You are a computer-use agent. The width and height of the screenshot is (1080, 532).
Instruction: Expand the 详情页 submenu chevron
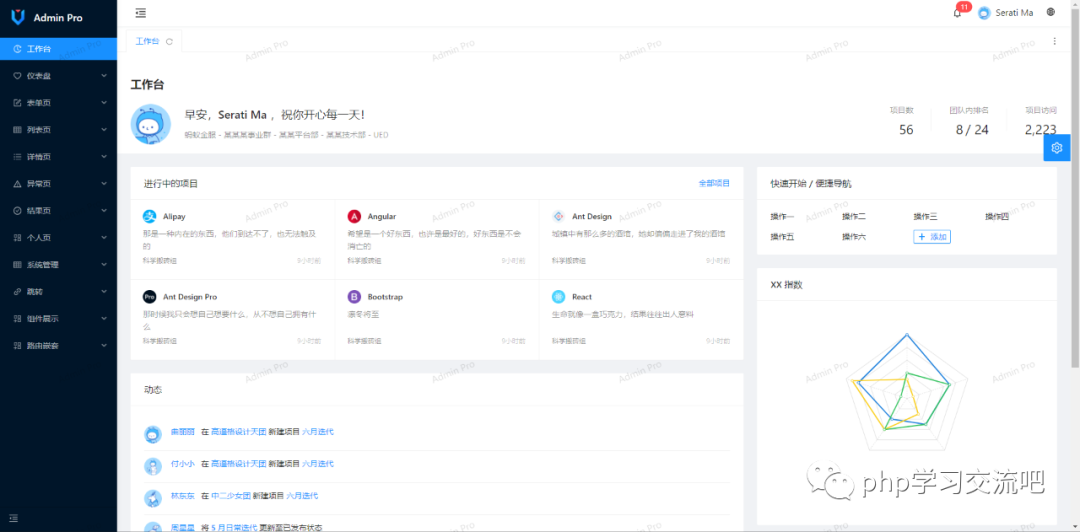[x=104, y=156]
